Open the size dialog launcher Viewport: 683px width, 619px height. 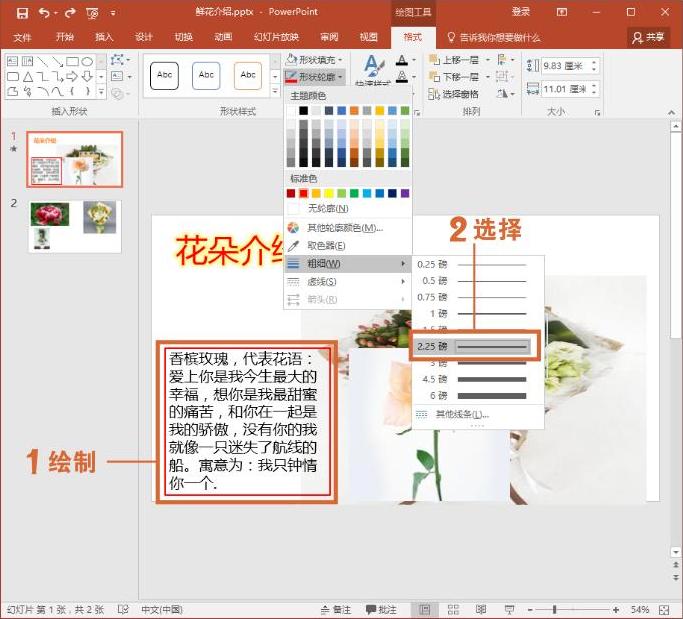tap(597, 113)
